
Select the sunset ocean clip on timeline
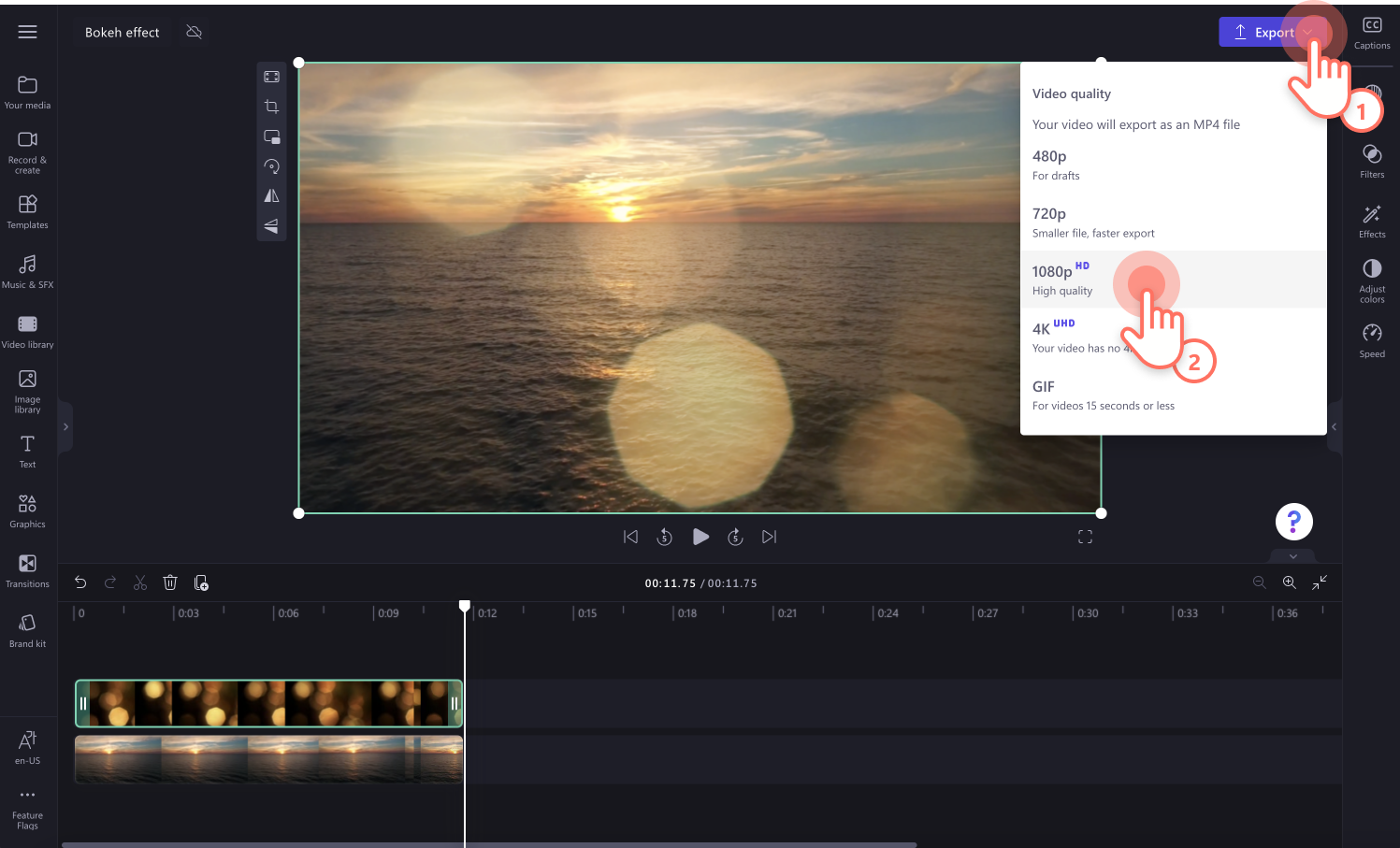click(x=269, y=759)
